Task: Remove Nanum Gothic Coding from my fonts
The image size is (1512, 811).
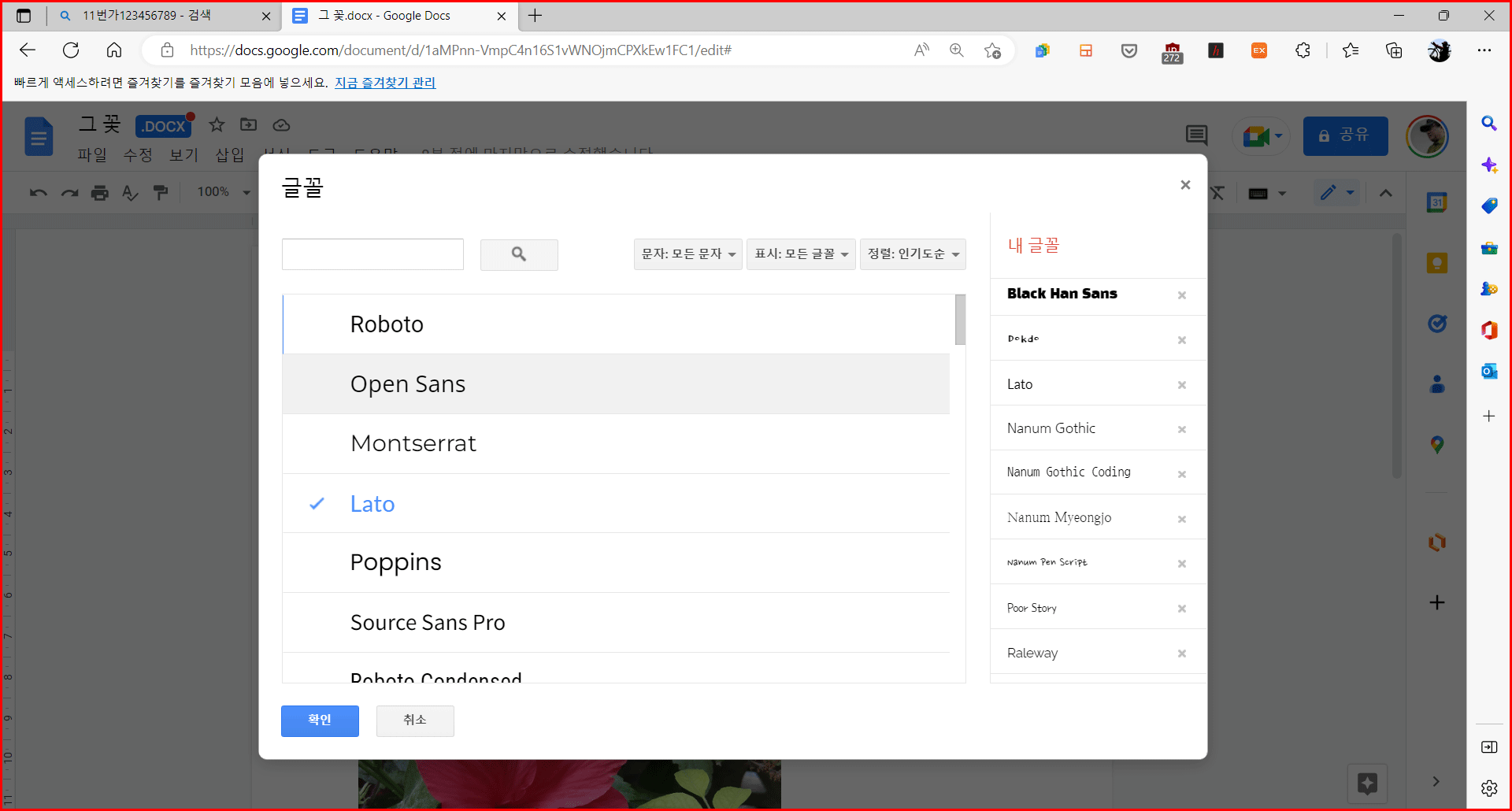Action: [1182, 474]
